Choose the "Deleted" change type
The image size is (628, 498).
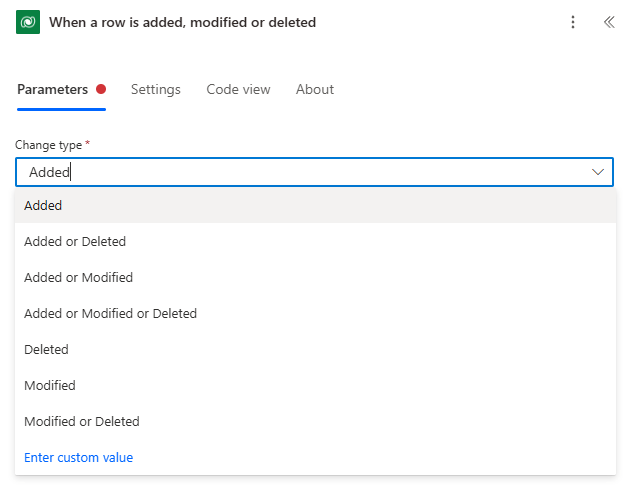(46, 349)
